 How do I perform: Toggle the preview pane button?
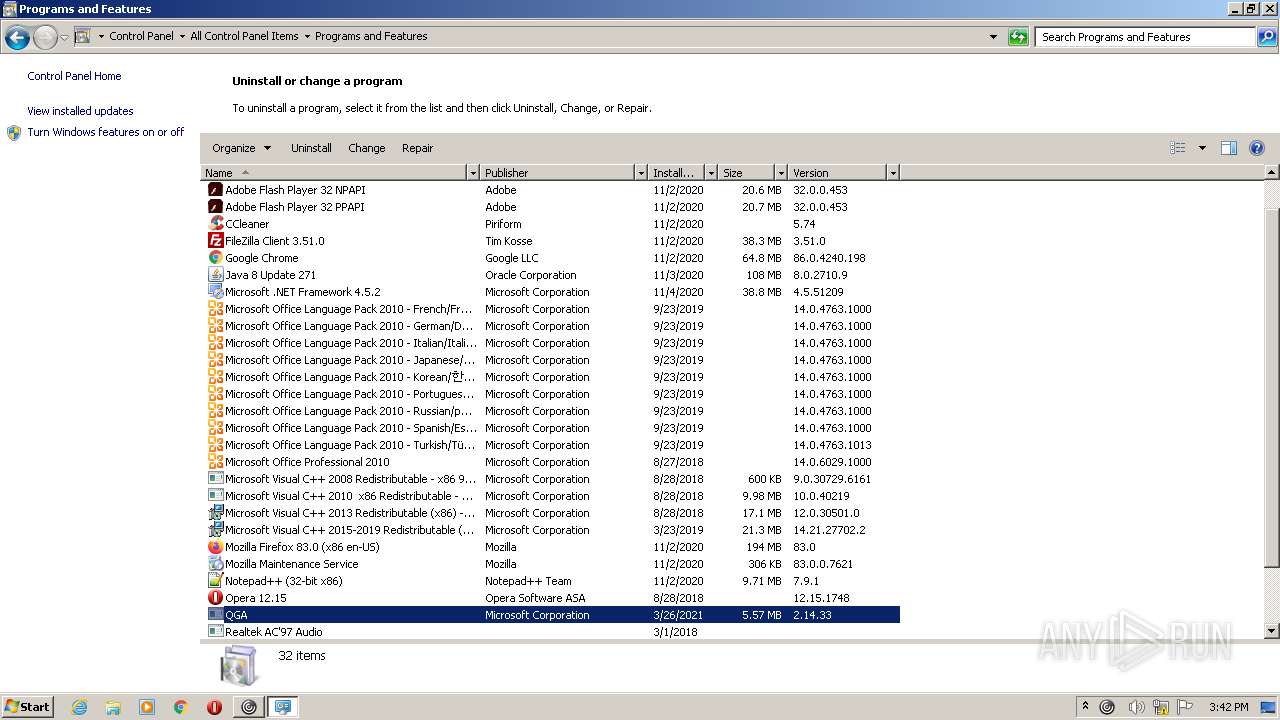pyautogui.click(x=1229, y=148)
